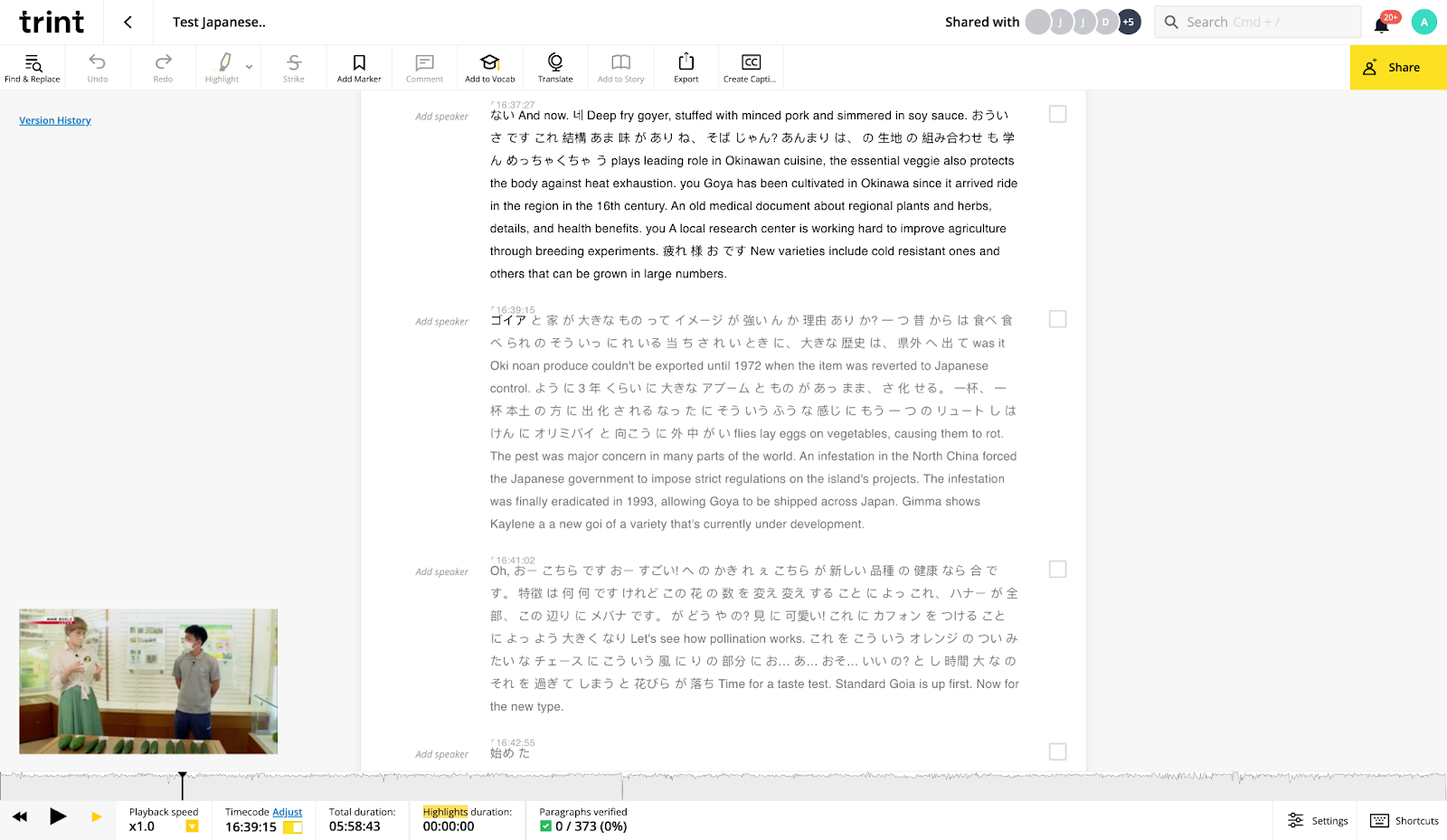This screenshot has height=840, width=1447.
Task: Click the 16:41:02 timestamp
Action: tap(515, 561)
